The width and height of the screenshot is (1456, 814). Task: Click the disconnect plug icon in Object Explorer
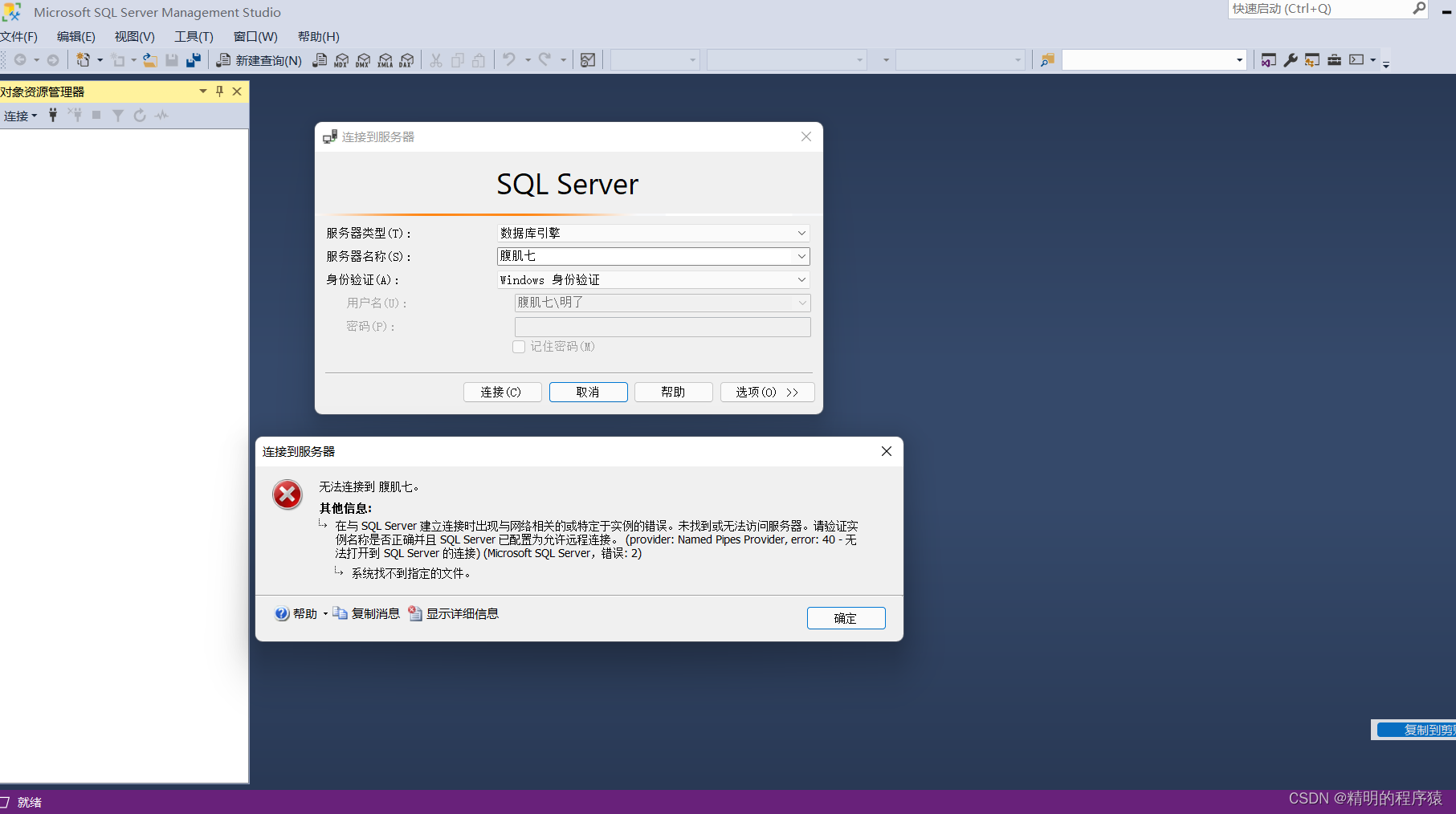(75, 116)
